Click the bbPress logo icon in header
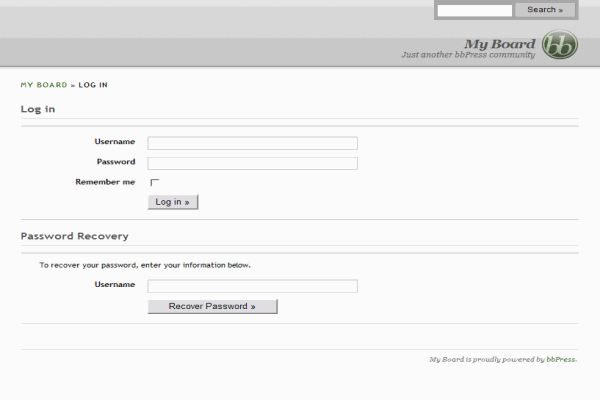Viewport: 600px width, 400px height. pos(559,46)
